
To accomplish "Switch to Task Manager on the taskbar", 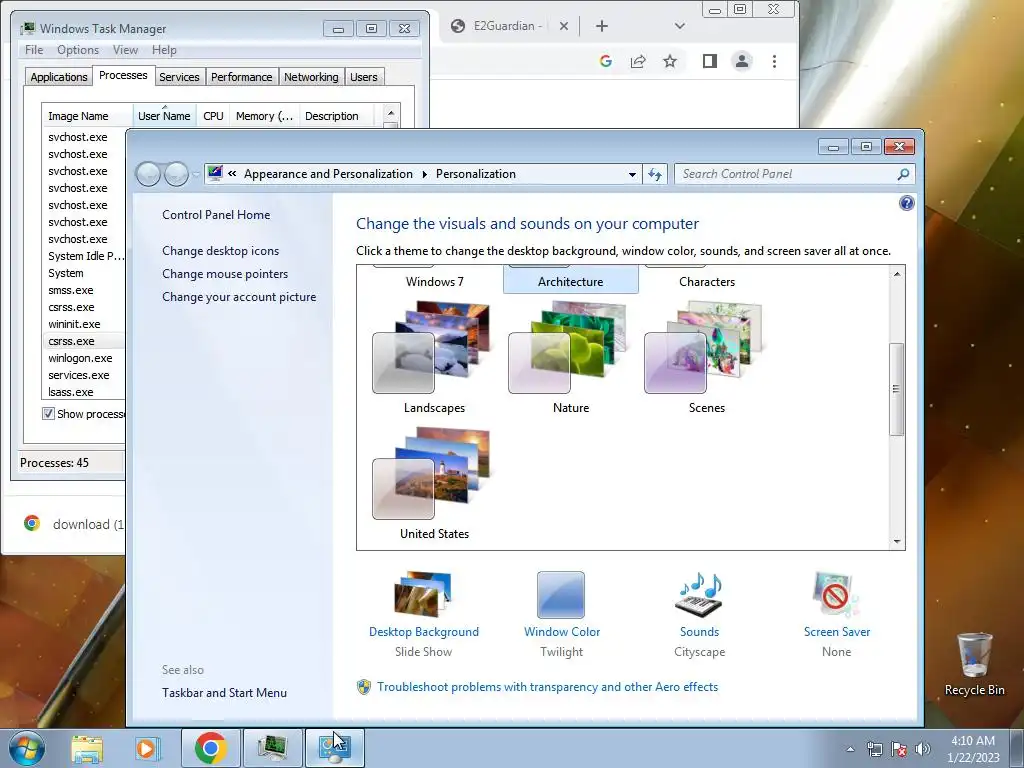I will (272, 748).
